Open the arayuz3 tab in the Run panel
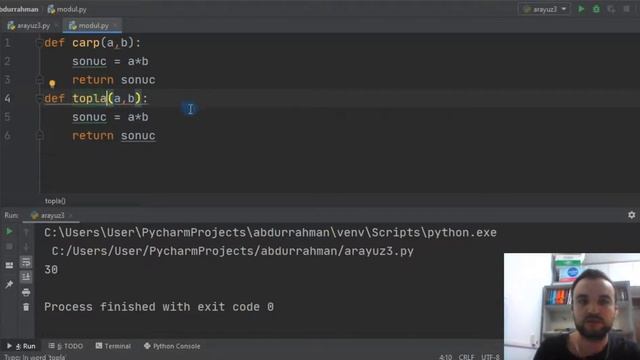The height and width of the screenshot is (360, 640). 48,215
